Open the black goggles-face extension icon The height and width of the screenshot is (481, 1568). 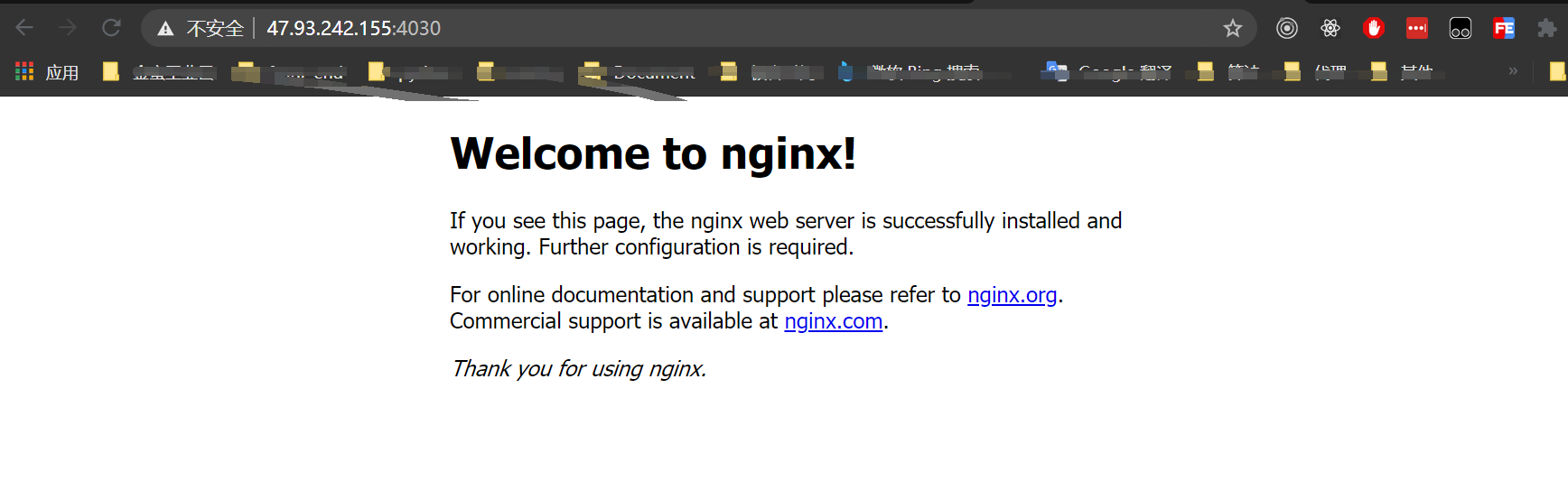pyautogui.click(x=1461, y=28)
